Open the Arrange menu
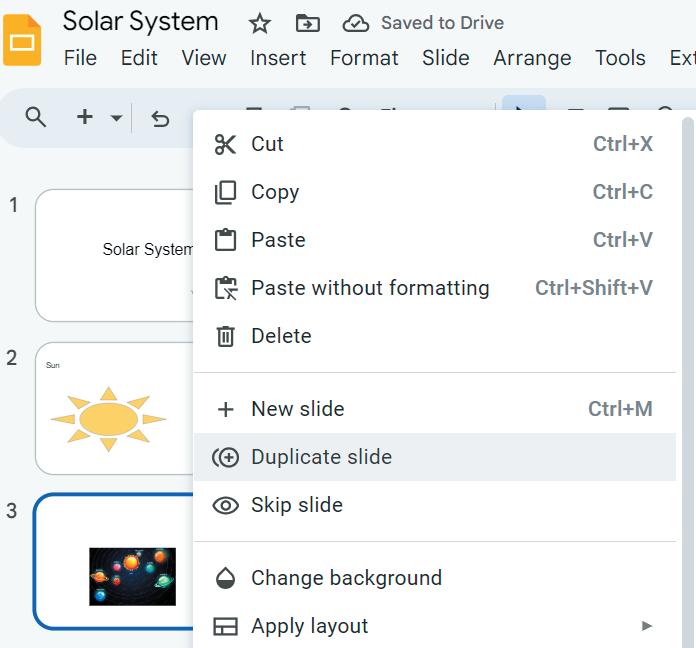The width and height of the screenshot is (696, 648). pos(531,58)
